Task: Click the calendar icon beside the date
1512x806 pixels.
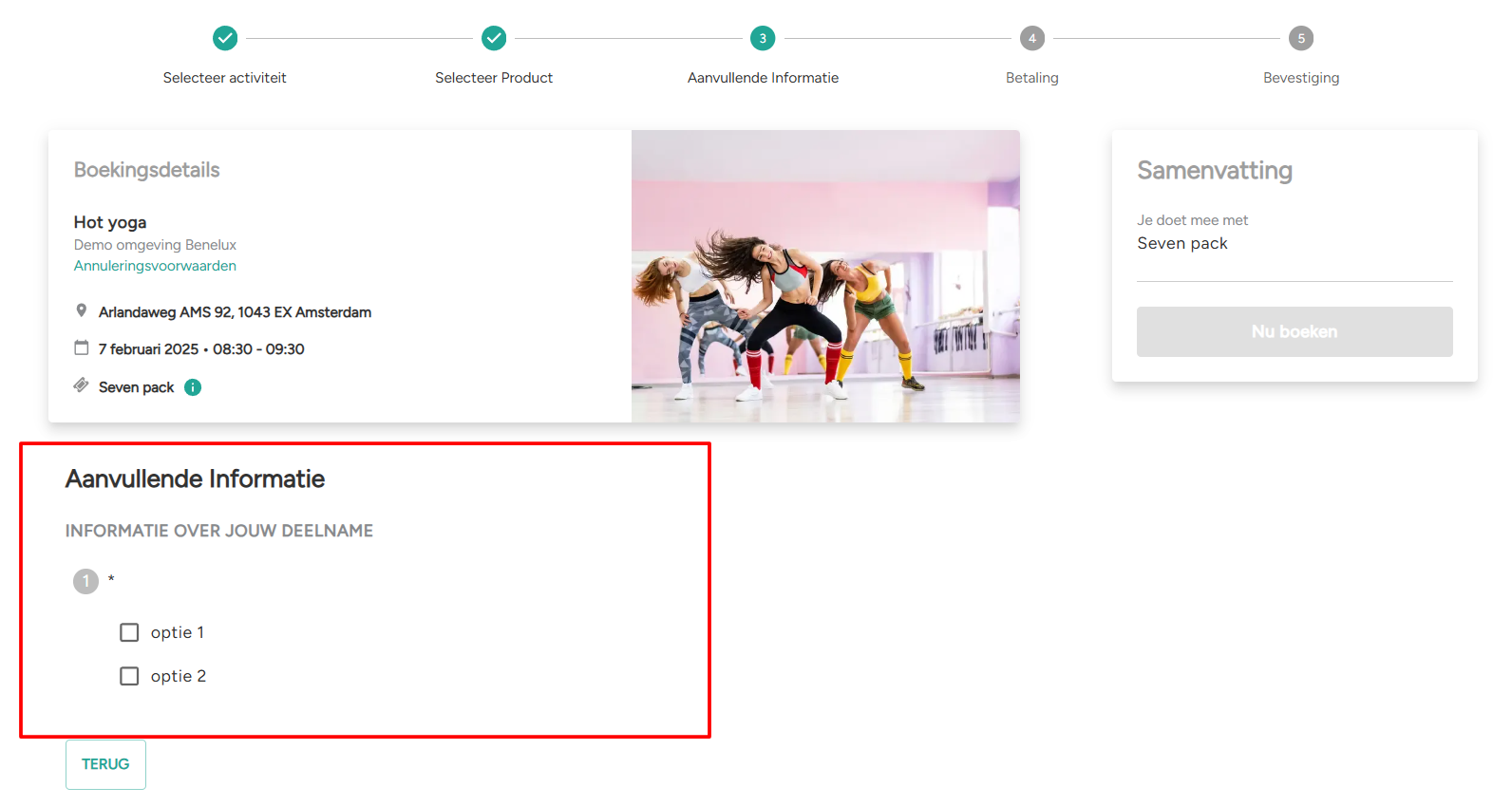Action: click(82, 347)
